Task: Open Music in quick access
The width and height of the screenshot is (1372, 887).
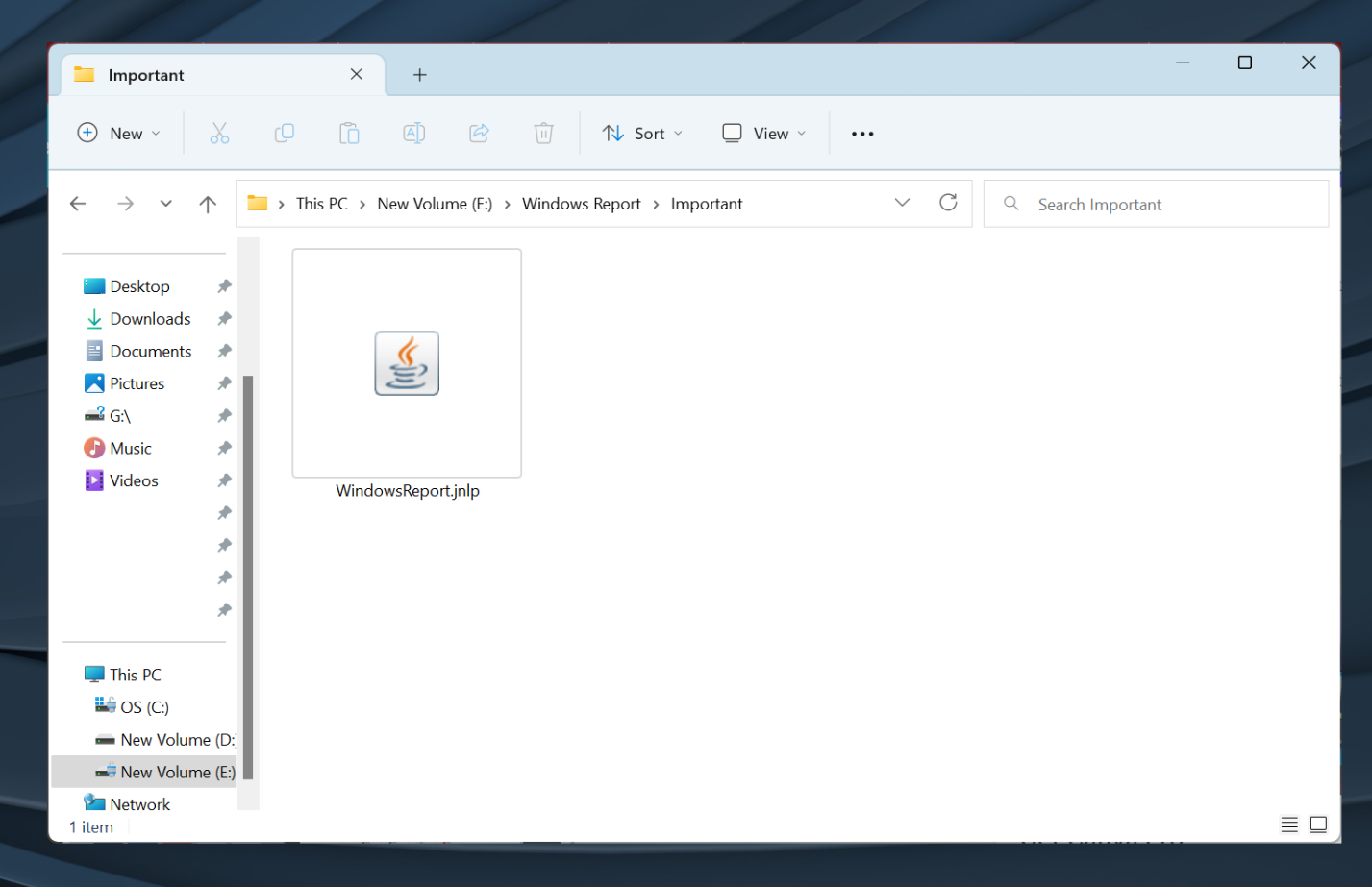Action: [130, 449]
